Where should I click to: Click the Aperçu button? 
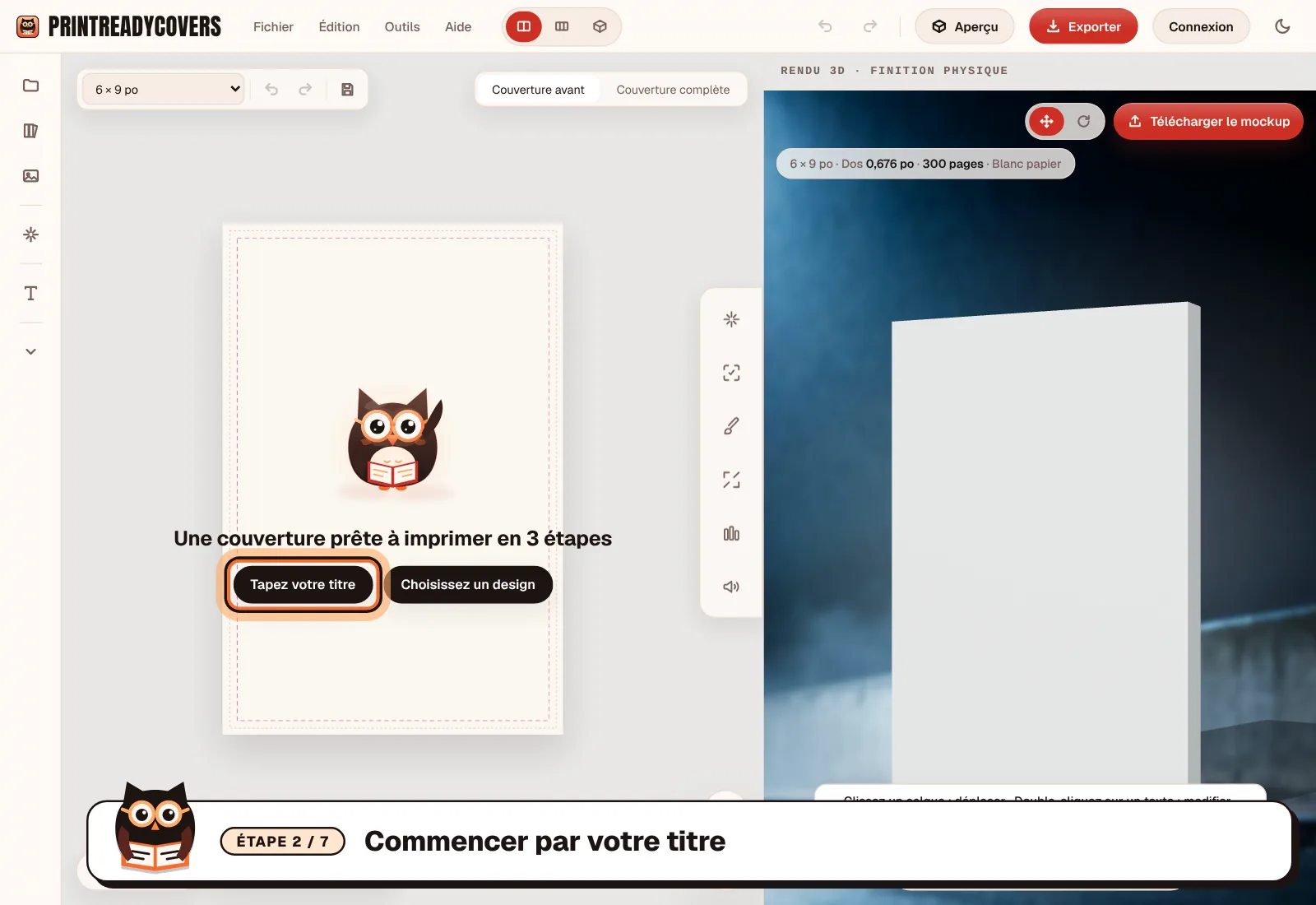tap(965, 26)
